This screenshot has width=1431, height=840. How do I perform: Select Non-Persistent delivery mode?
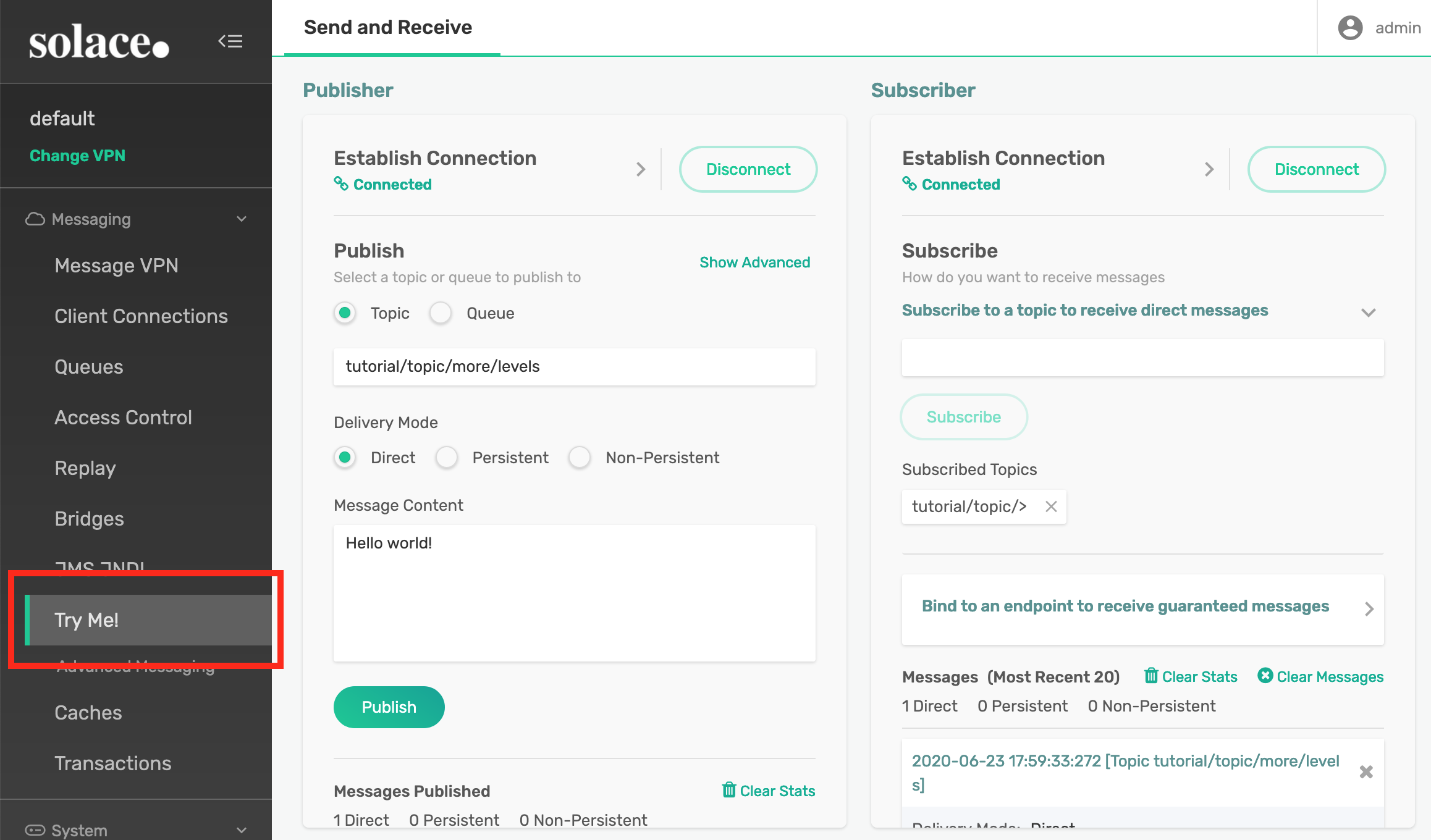580,458
